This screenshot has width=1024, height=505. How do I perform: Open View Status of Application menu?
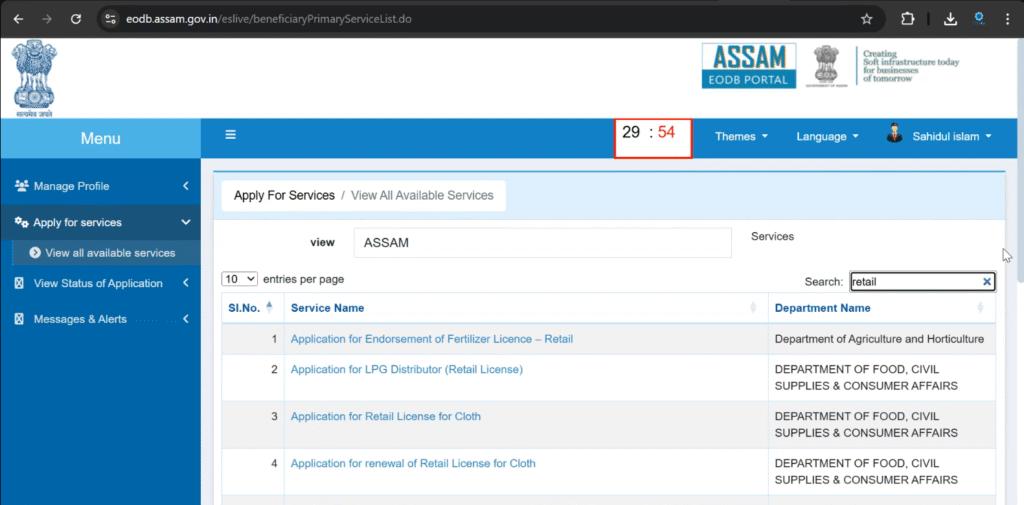pos(100,283)
